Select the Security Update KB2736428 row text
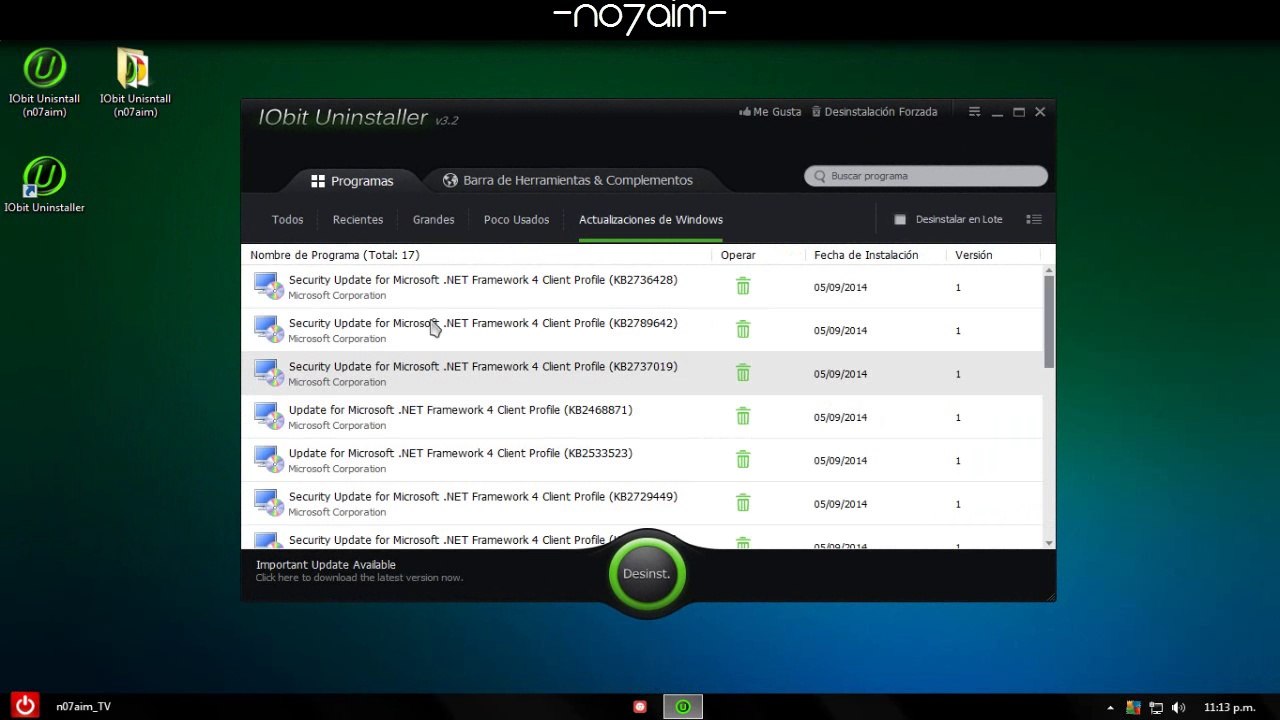The height and width of the screenshot is (720, 1280). pyautogui.click(x=483, y=280)
